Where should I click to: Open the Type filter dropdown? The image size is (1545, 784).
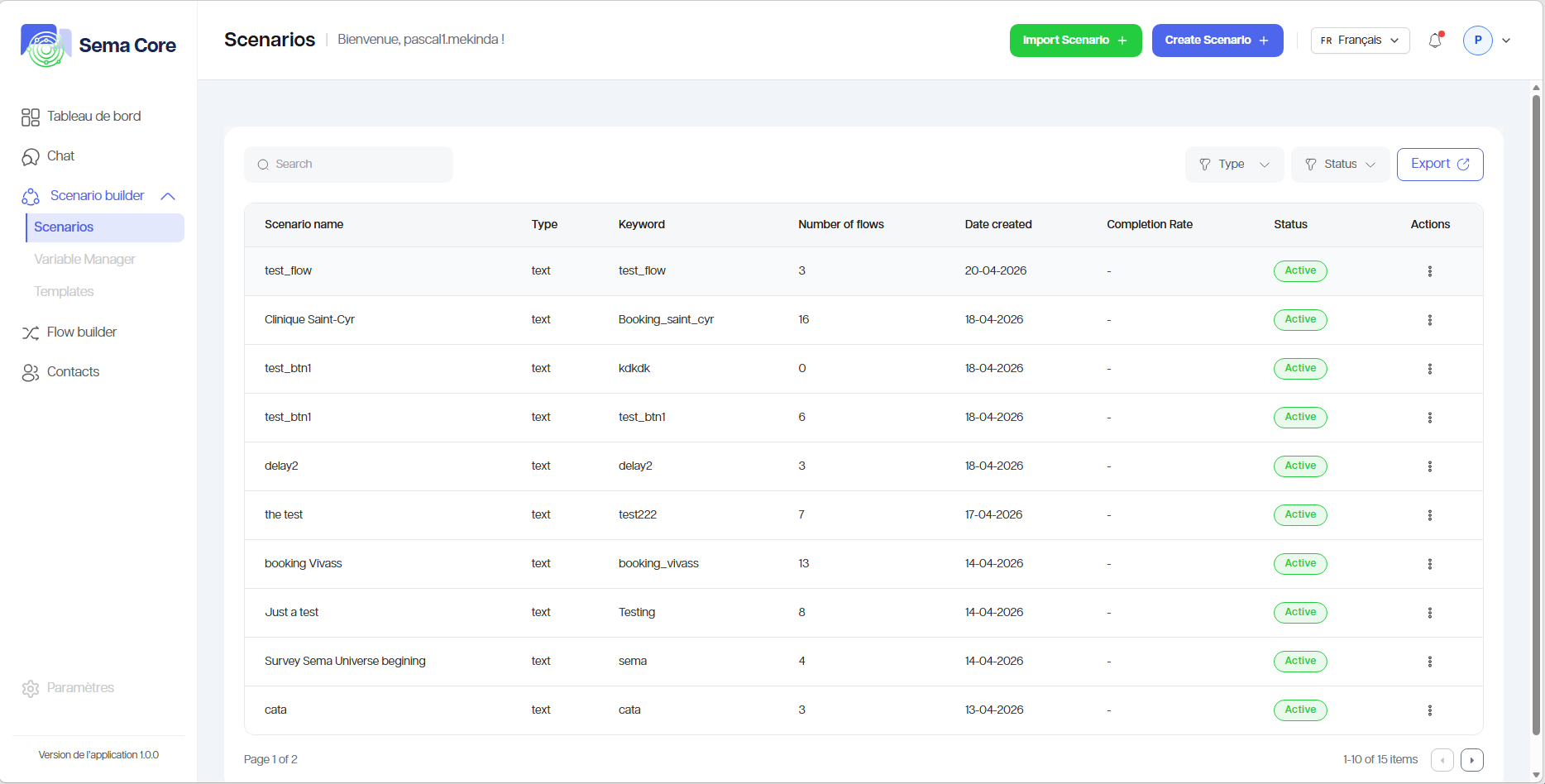(x=1234, y=165)
